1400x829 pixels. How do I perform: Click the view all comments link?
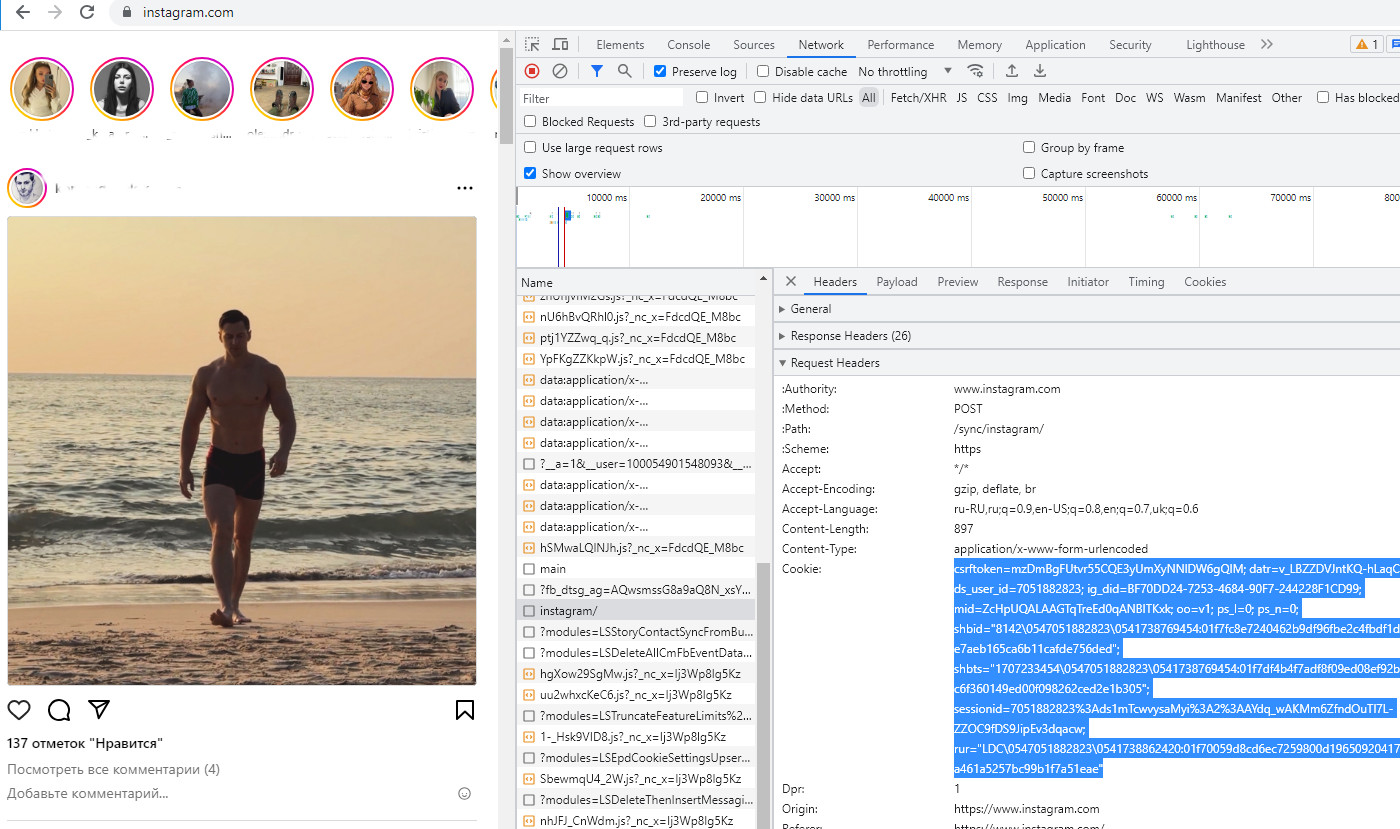point(113,769)
